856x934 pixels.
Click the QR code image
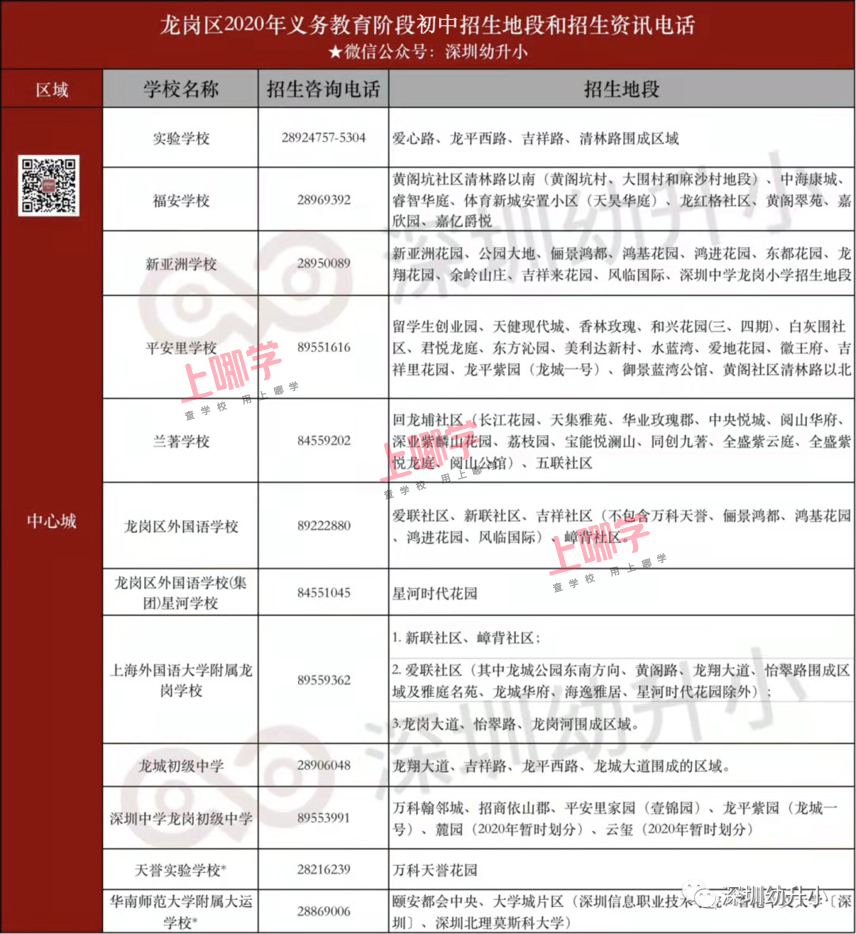[48, 185]
